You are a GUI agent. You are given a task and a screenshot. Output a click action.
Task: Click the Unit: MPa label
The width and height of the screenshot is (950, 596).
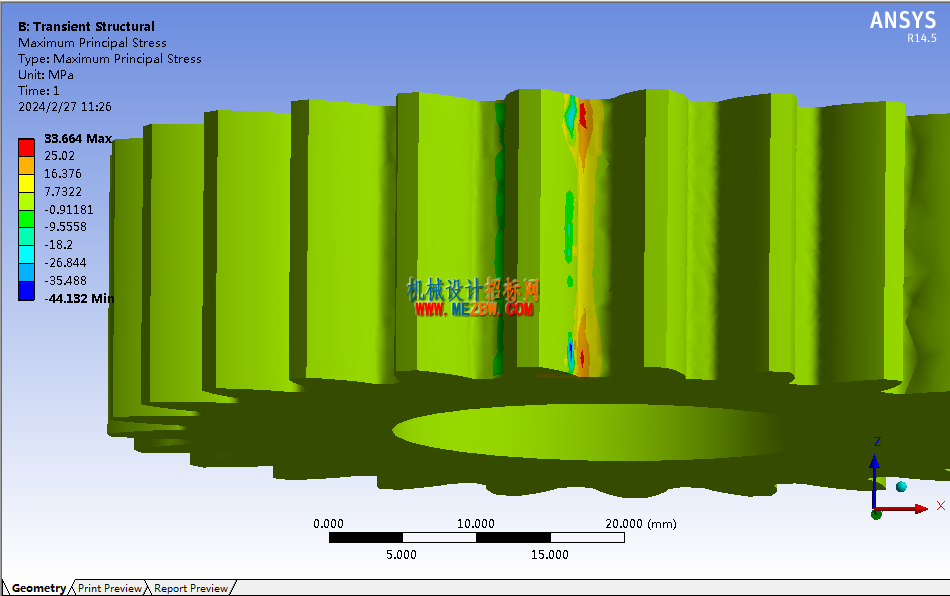tap(45, 74)
